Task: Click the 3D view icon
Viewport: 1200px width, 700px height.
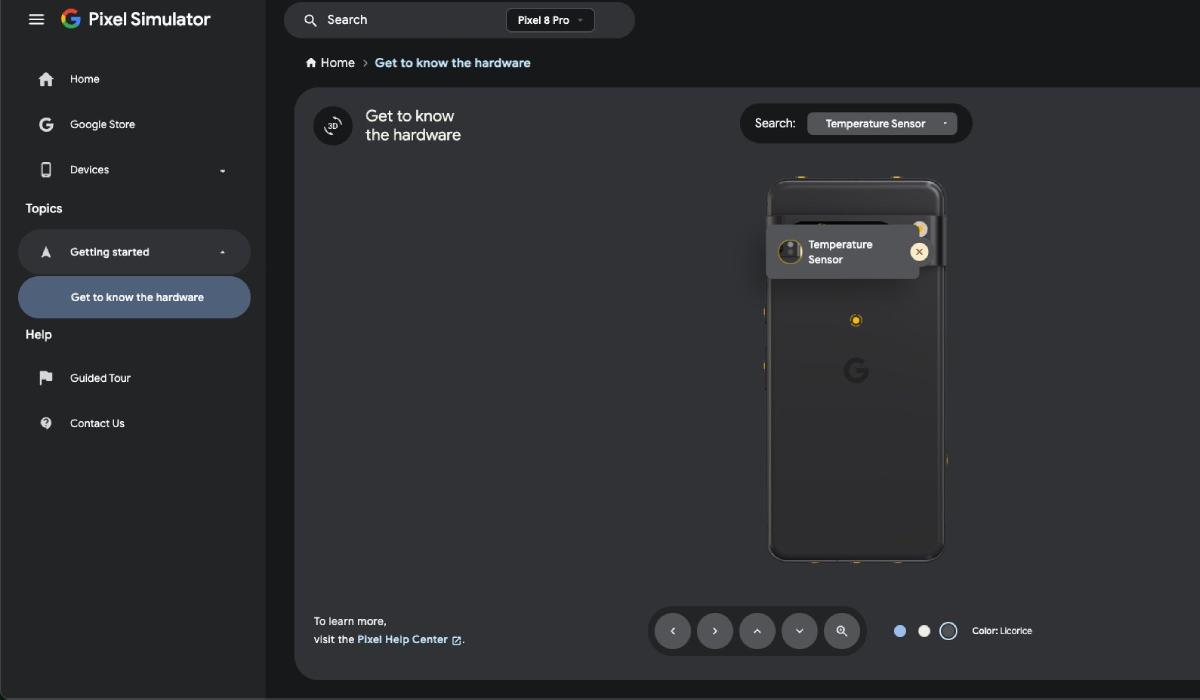Action: 333,126
